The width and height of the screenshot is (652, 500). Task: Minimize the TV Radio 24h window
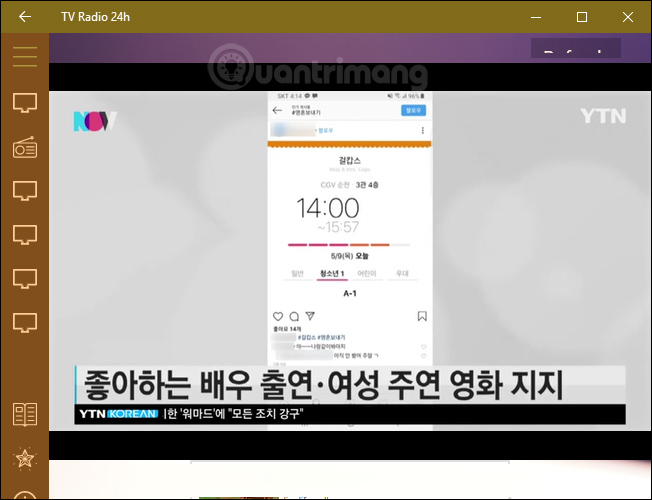pyautogui.click(x=536, y=17)
